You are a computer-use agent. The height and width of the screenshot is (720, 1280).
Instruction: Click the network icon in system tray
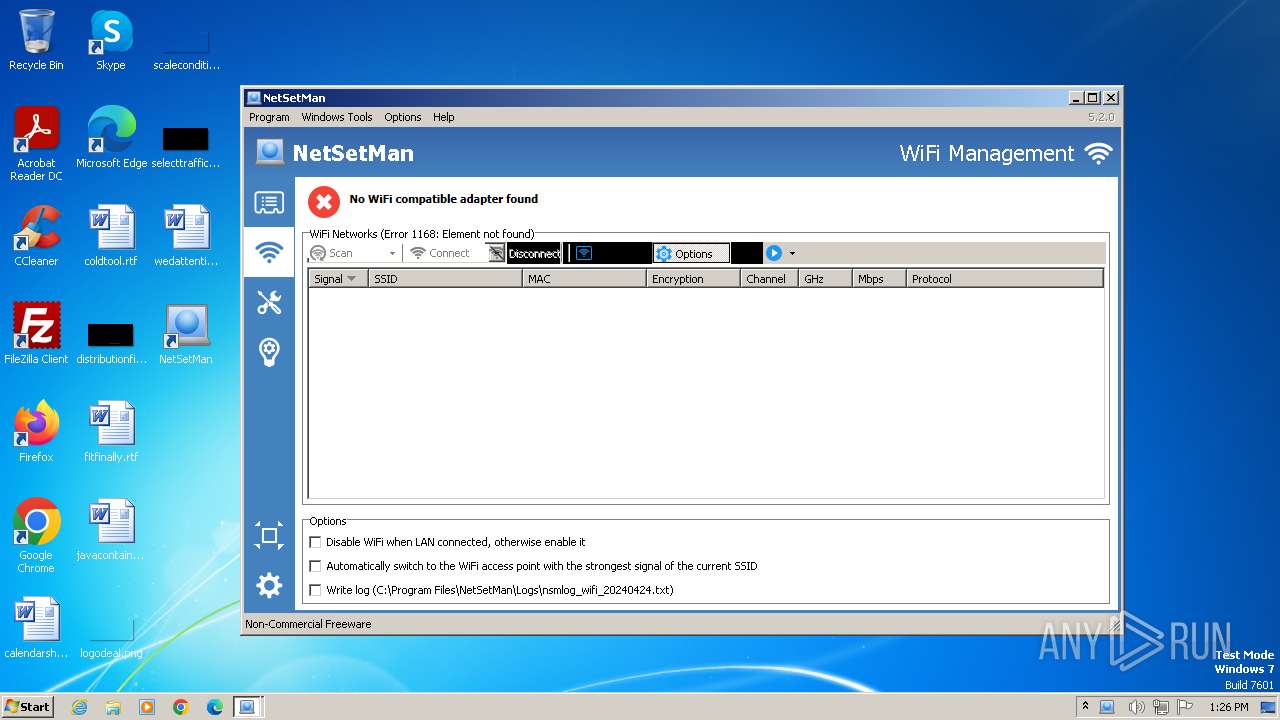coord(1161,707)
